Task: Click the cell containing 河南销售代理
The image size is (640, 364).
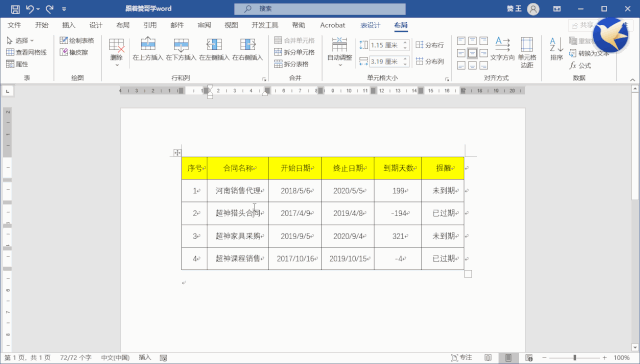Action: (238, 191)
